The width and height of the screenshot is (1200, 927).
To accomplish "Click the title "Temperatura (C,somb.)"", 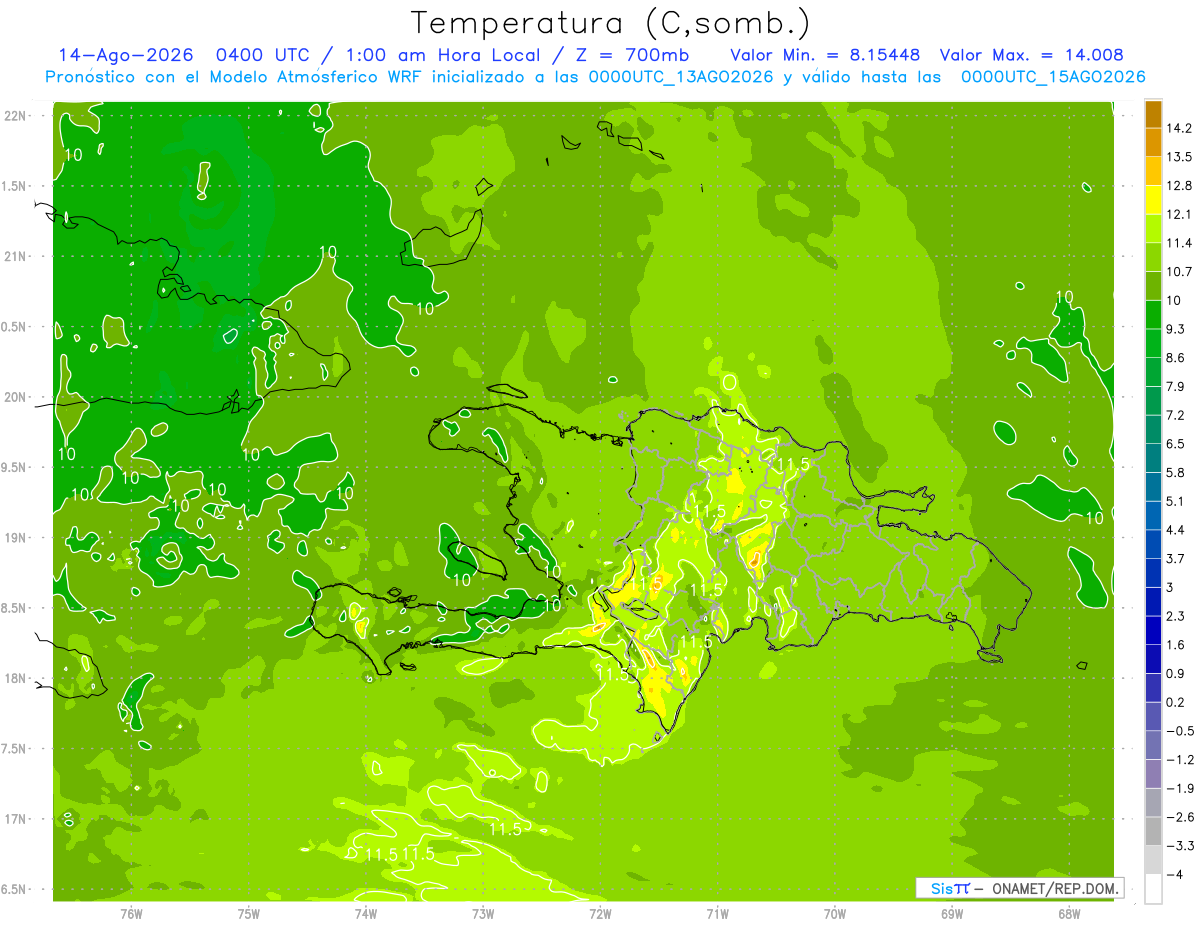I will point(611,22).
